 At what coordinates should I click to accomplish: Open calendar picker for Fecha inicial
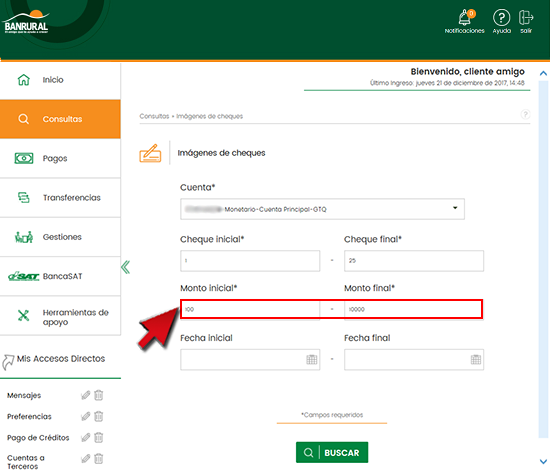coord(311,360)
